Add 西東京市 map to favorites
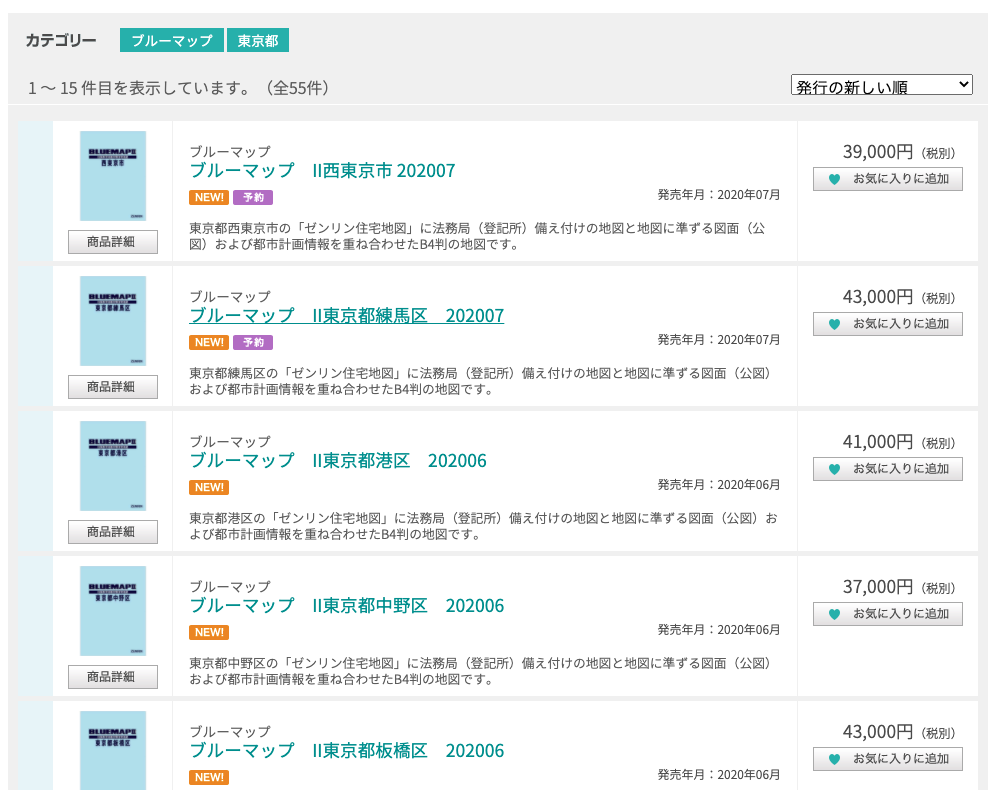Viewport: 998px width, 790px height. click(888, 179)
